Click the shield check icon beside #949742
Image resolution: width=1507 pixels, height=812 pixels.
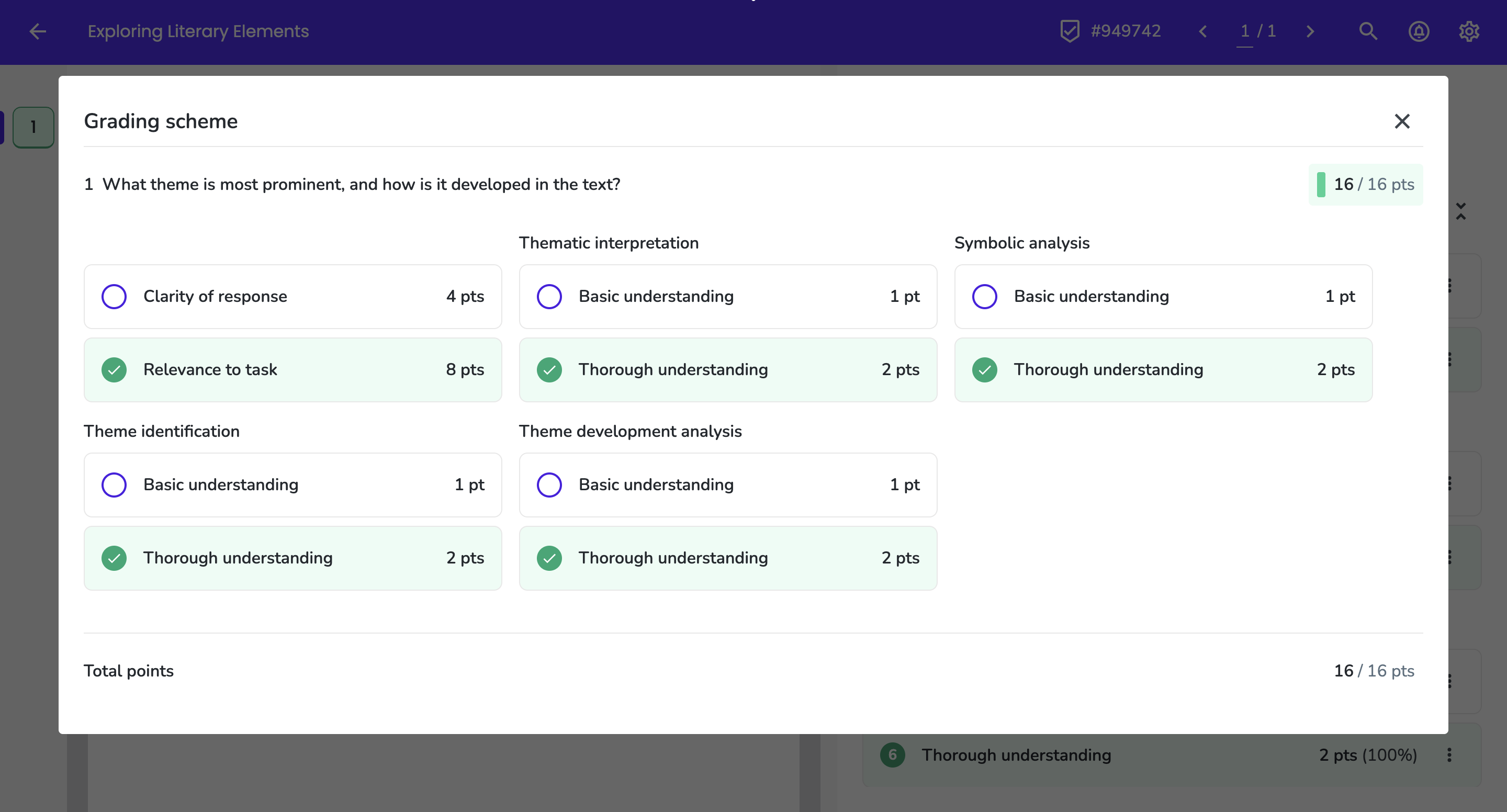click(1070, 31)
